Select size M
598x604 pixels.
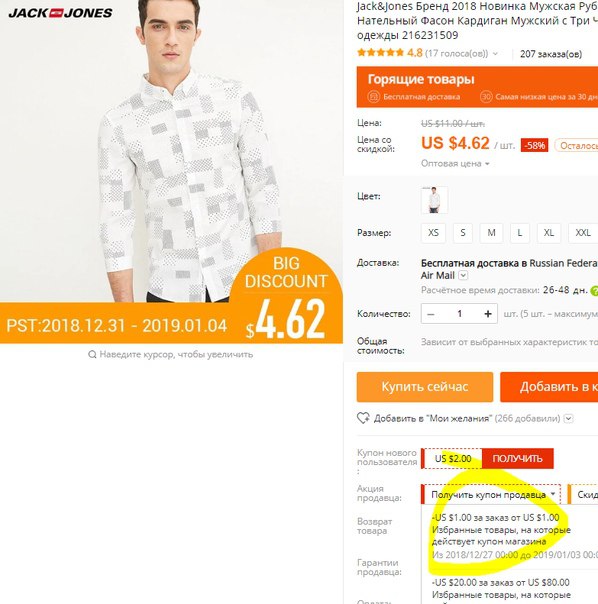(x=491, y=233)
